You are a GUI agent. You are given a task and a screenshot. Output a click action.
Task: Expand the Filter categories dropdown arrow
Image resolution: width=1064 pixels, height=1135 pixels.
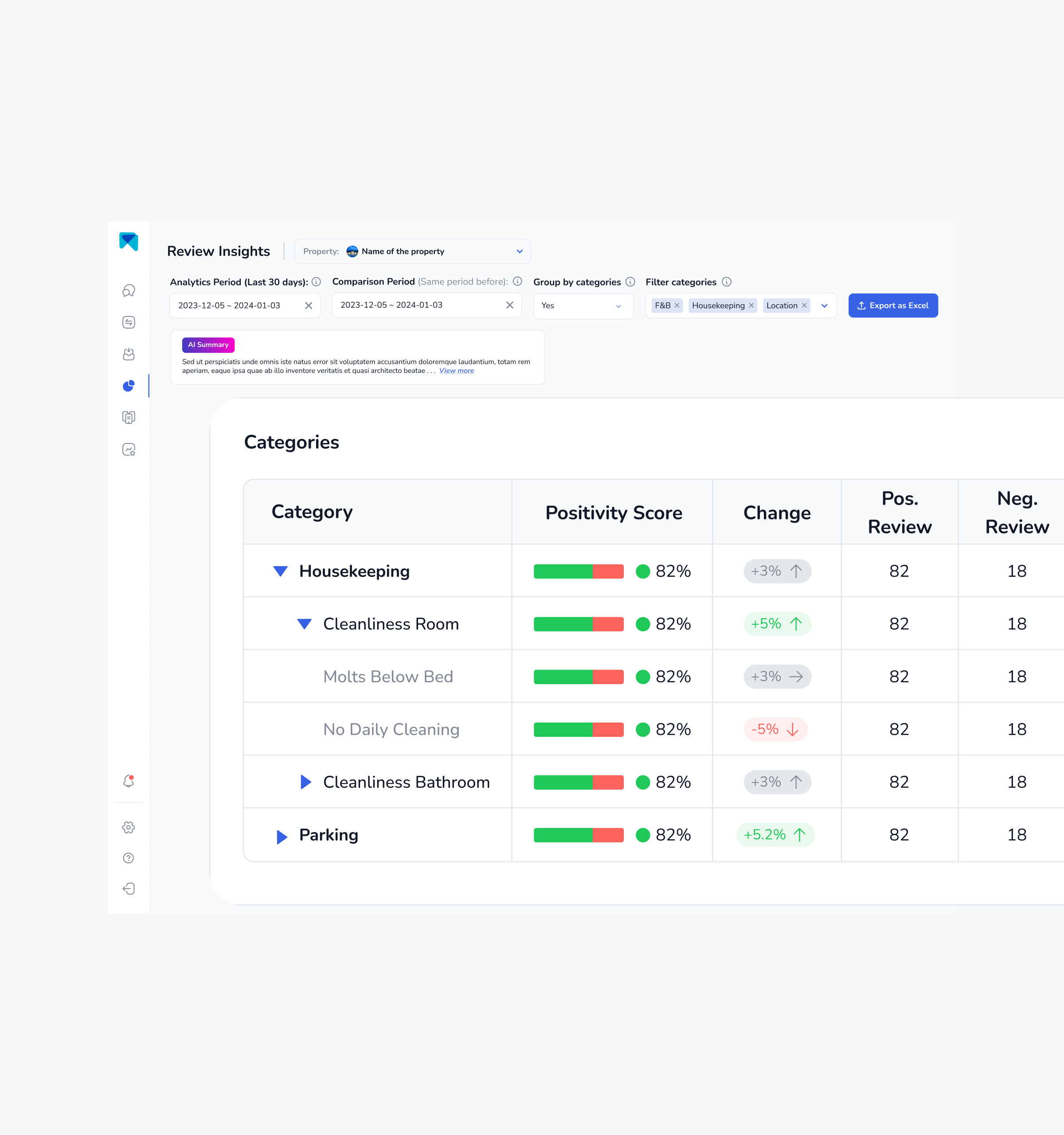click(824, 306)
